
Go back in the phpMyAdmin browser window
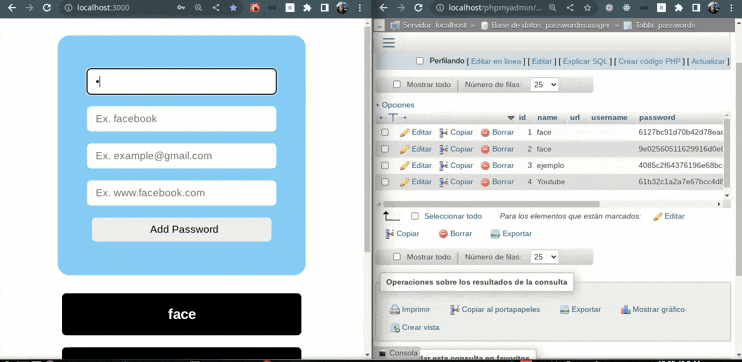384,8
